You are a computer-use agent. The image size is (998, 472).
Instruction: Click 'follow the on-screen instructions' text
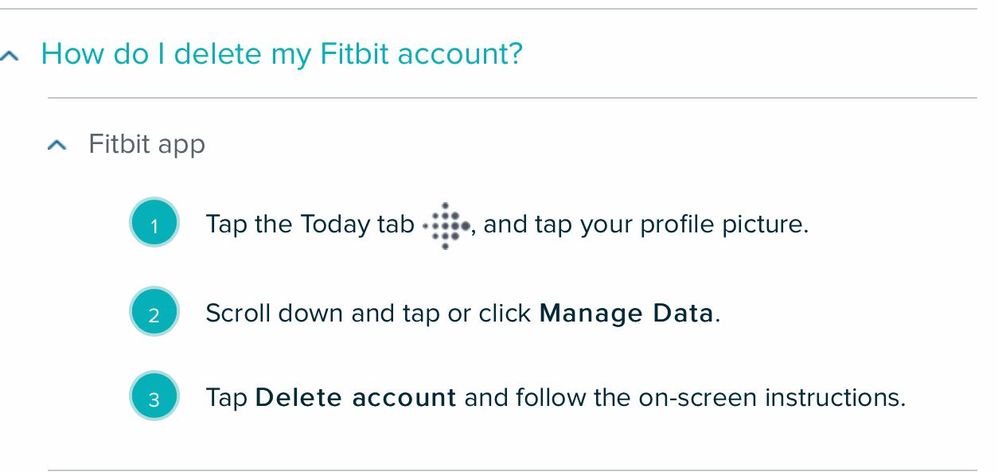[710, 398]
